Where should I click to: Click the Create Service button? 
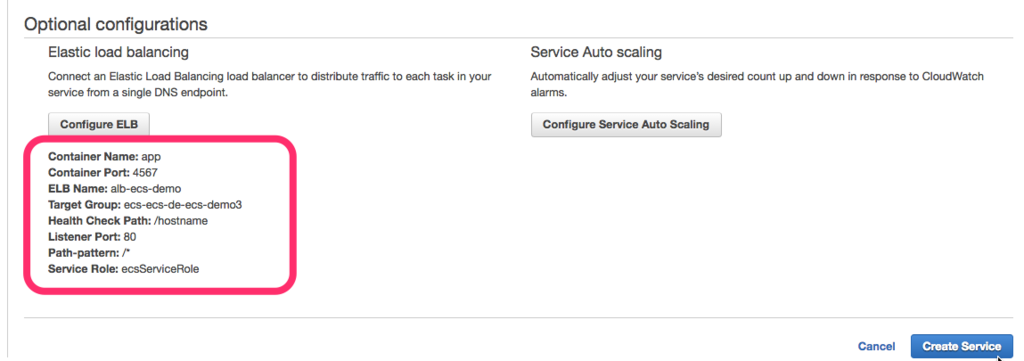[x=961, y=346]
